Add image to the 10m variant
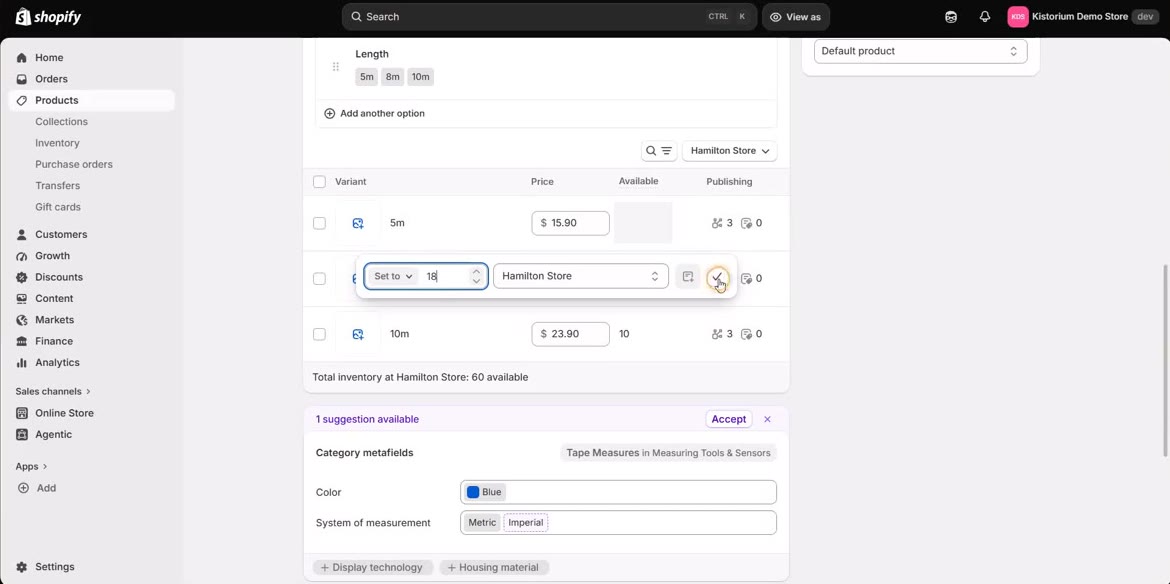Viewport: 1170px width, 584px height. 358,334
